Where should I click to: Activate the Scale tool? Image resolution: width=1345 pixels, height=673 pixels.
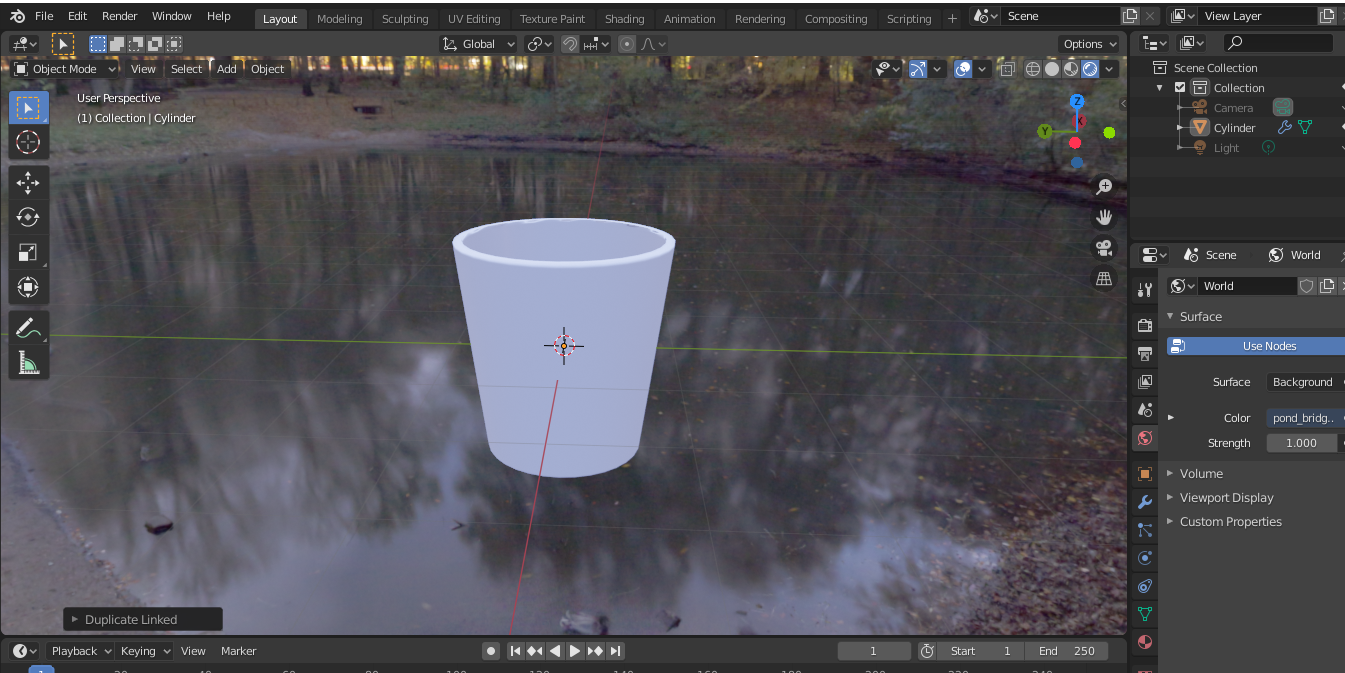[28, 252]
